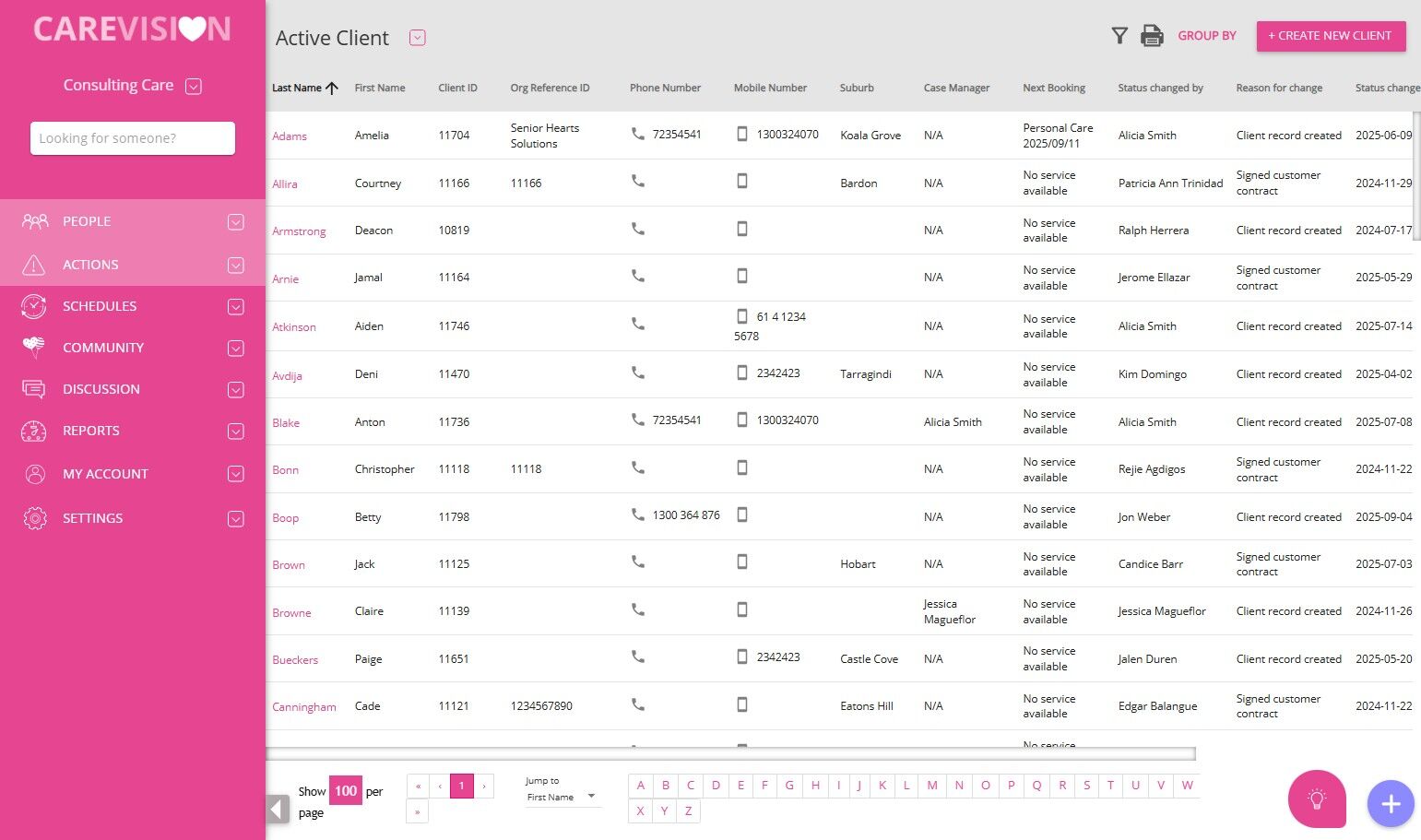The width and height of the screenshot is (1421, 840).
Task: Click the phone icon in Boop row
Action: coord(637,515)
